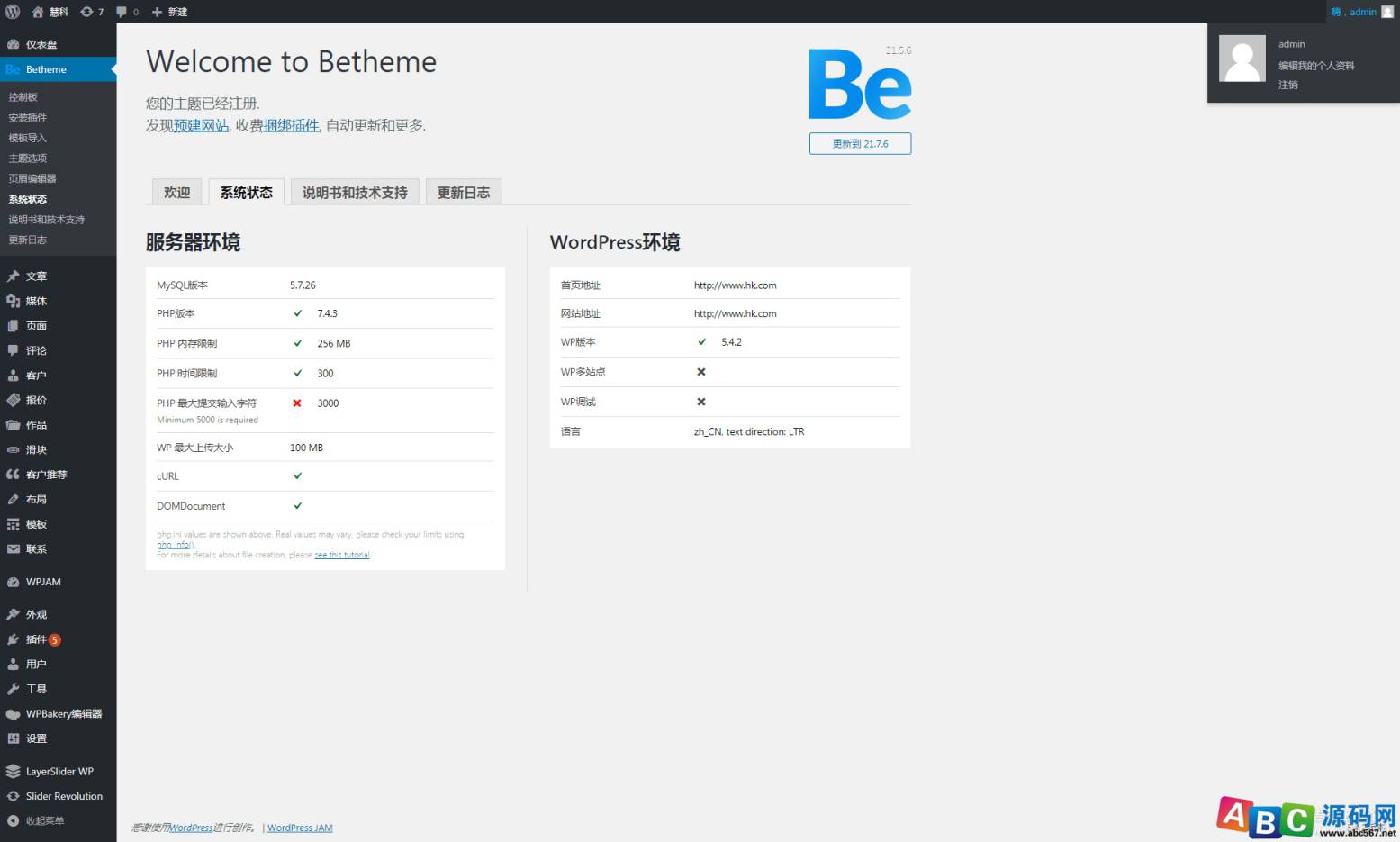Open the 评论 comments sidebar icon
The height and width of the screenshot is (842, 1400).
point(13,350)
